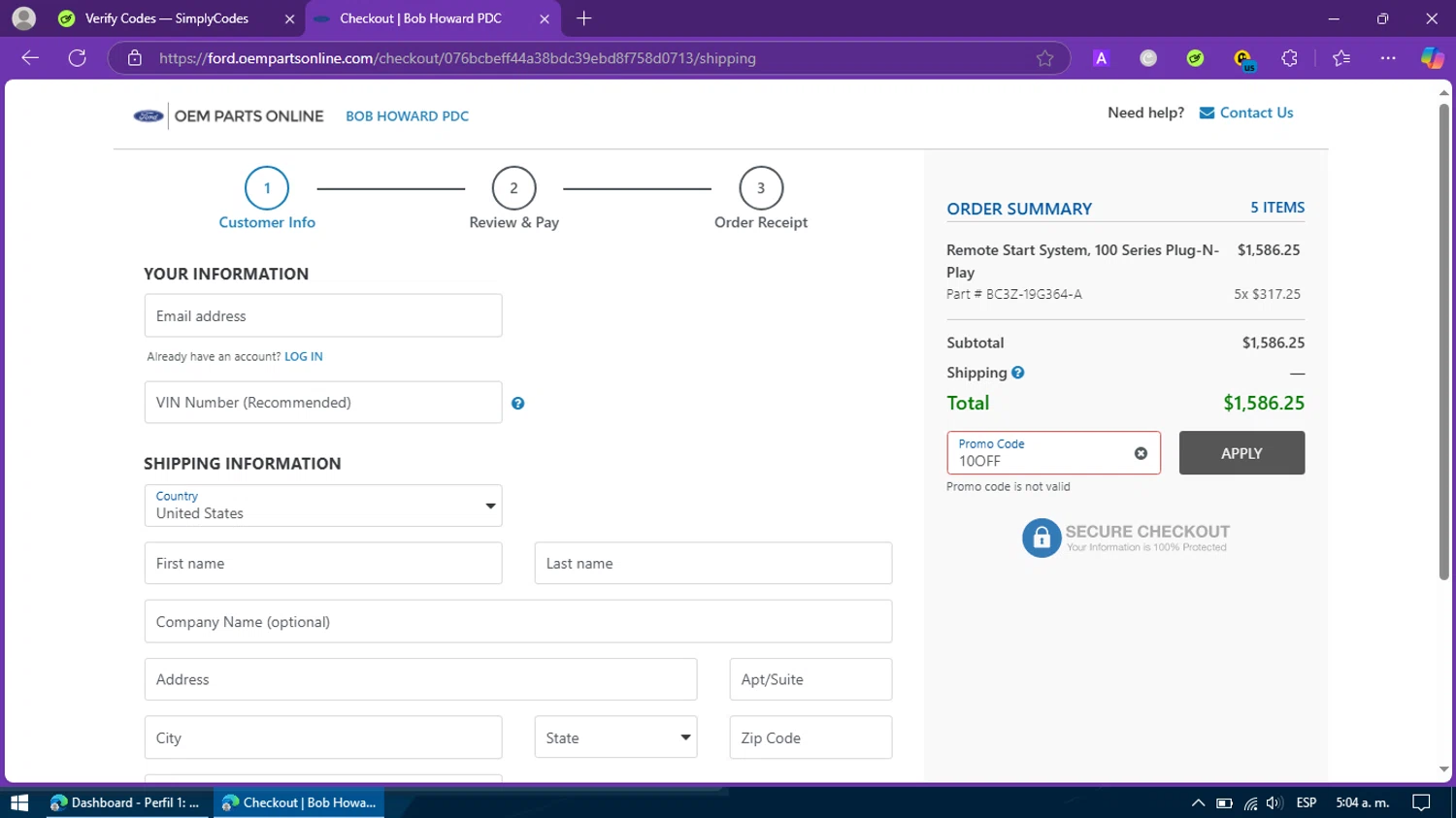Screen dimensions: 1456x818
Task: Open Dashboard Perfil 1 taskbar window
Action: (x=126, y=802)
